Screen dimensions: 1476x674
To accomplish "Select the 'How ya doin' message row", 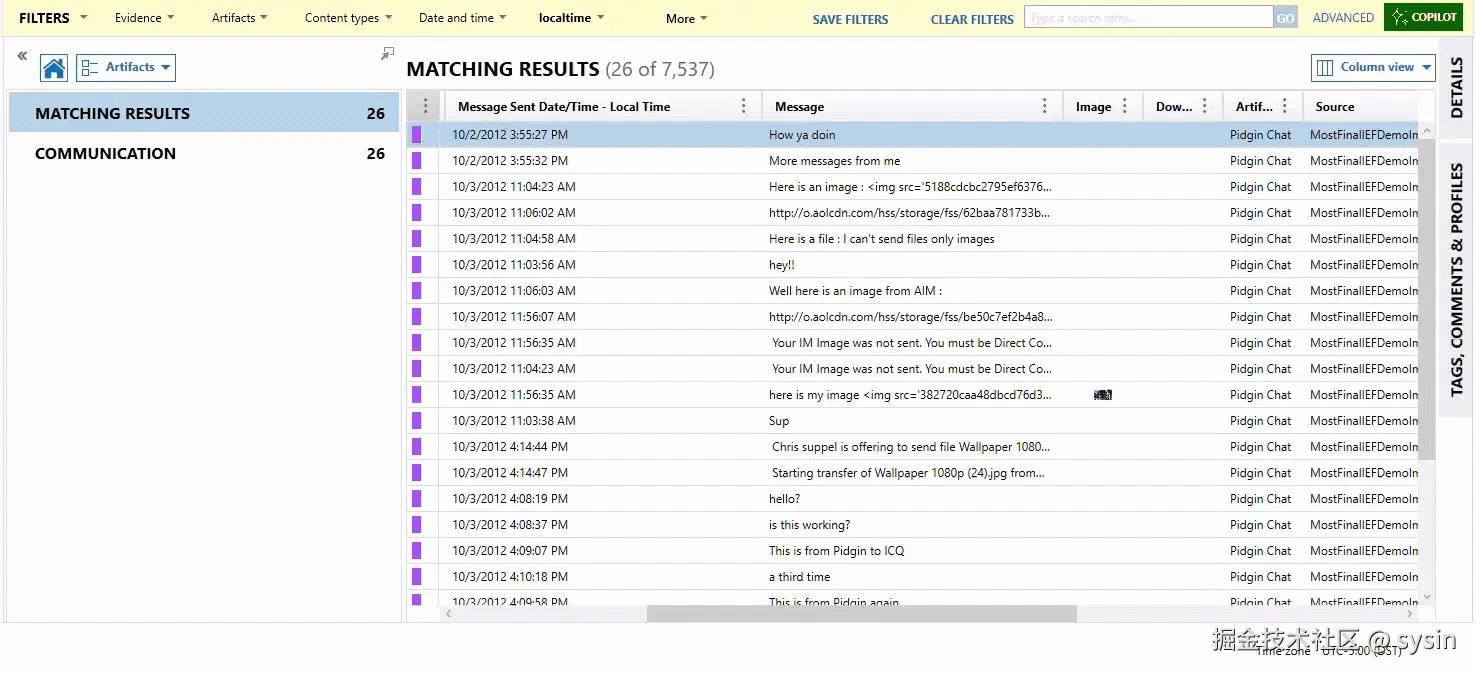I will click(x=912, y=135).
